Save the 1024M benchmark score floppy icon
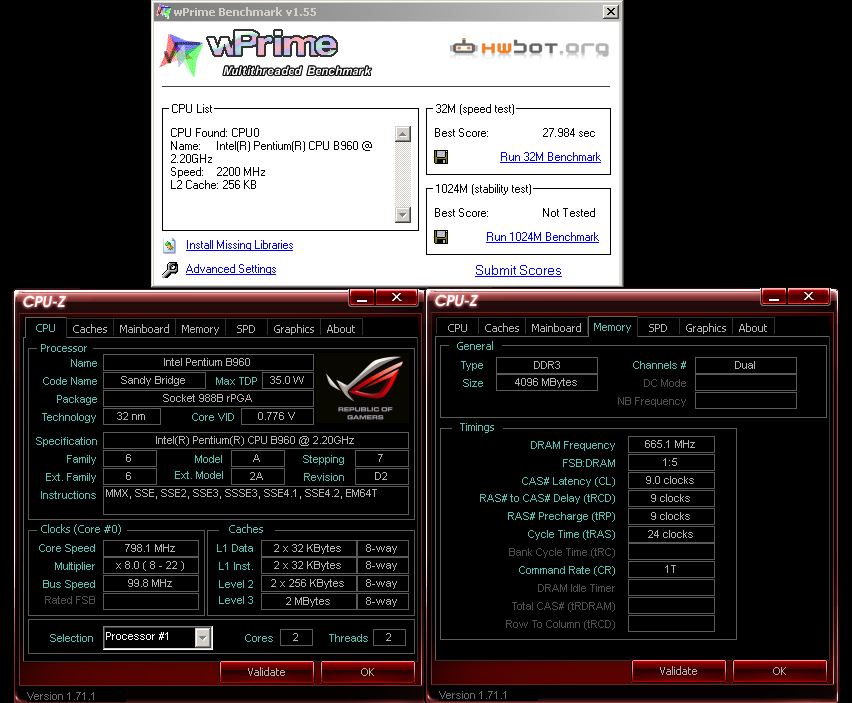This screenshot has width=852, height=703. 441,237
